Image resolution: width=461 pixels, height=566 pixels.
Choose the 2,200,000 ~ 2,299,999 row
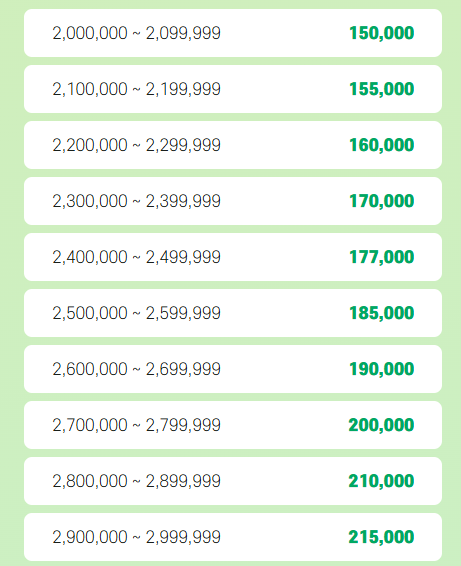(233, 145)
